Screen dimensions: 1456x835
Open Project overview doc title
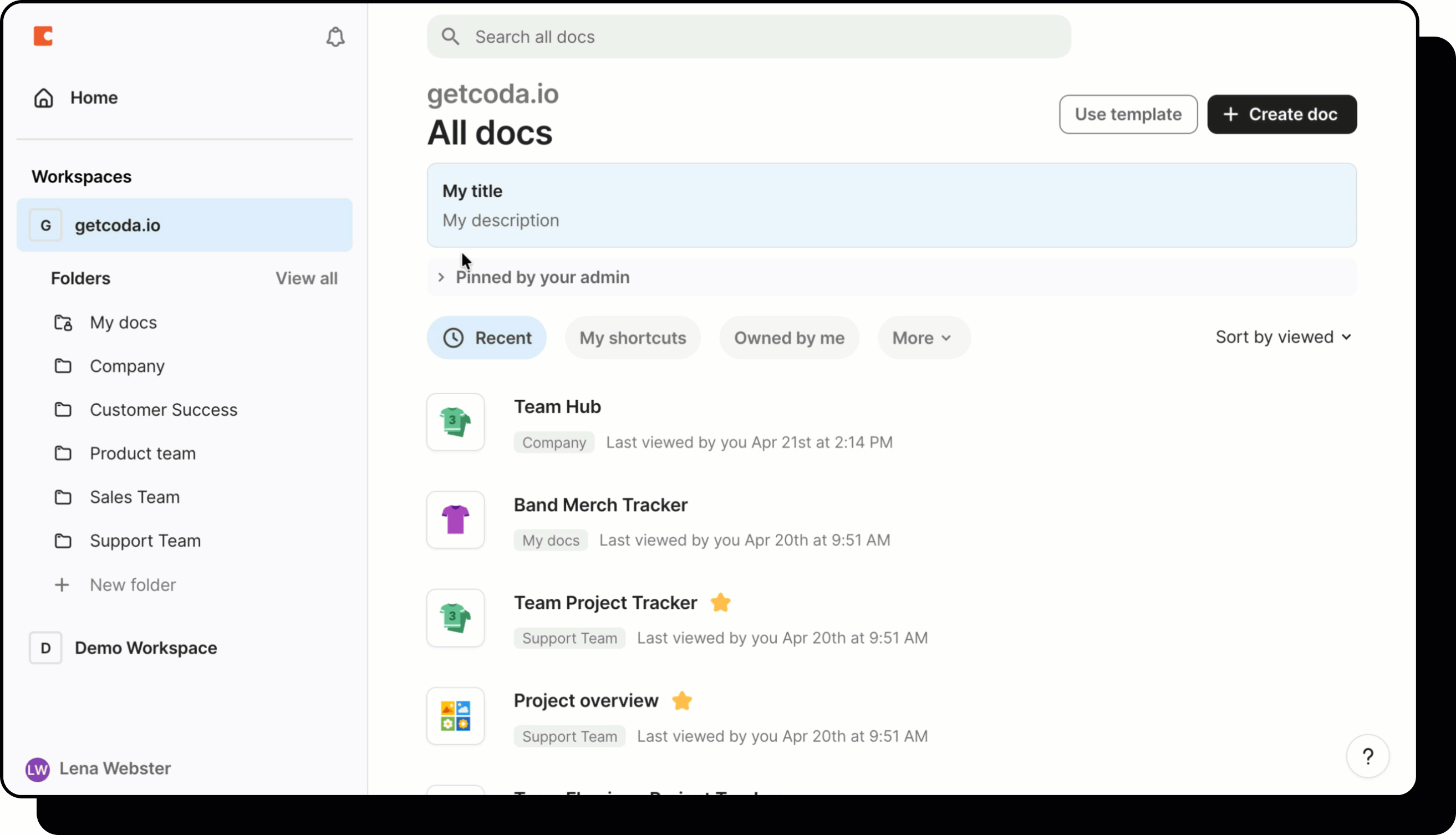point(586,701)
